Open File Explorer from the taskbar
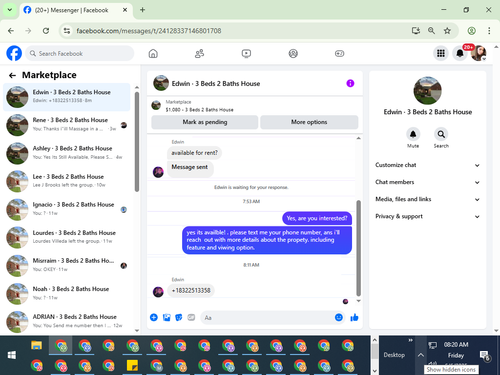The width and height of the screenshot is (500, 375). [x=36, y=346]
